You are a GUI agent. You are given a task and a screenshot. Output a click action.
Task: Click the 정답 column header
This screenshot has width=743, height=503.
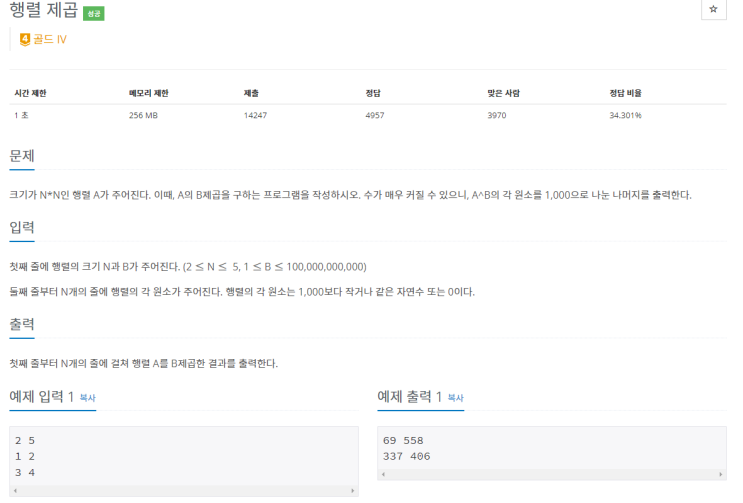click(373, 93)
